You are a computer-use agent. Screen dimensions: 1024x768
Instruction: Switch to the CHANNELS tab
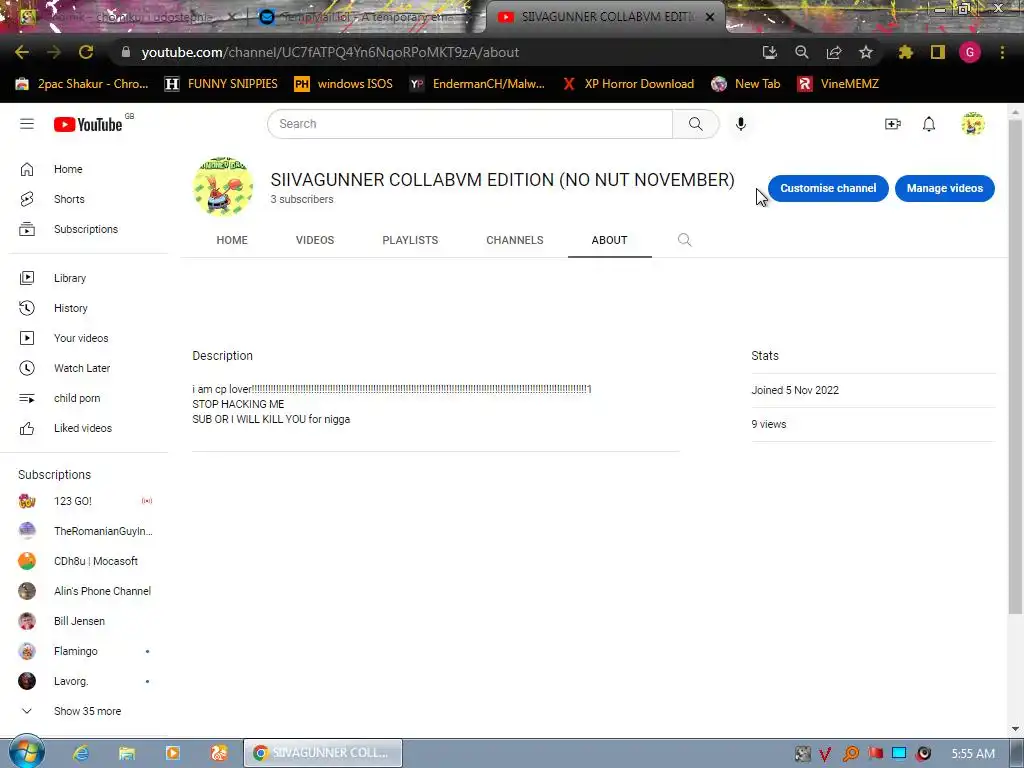coord(515,240)
